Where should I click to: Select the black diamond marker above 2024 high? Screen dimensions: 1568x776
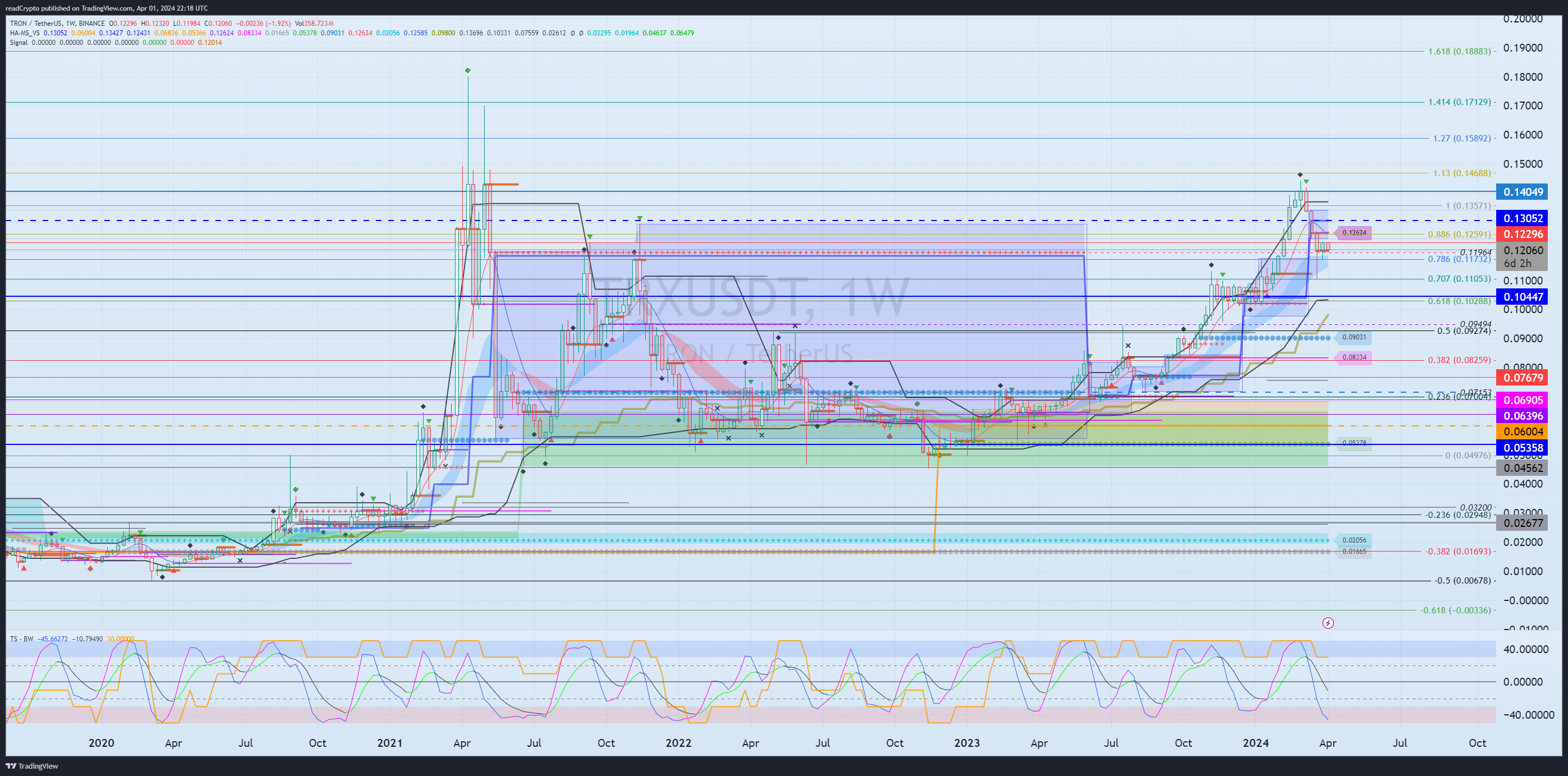[x=1300, y=175]
